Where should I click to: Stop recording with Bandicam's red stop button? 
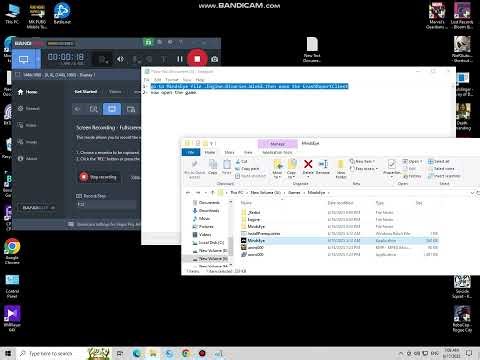click(197, 59)
